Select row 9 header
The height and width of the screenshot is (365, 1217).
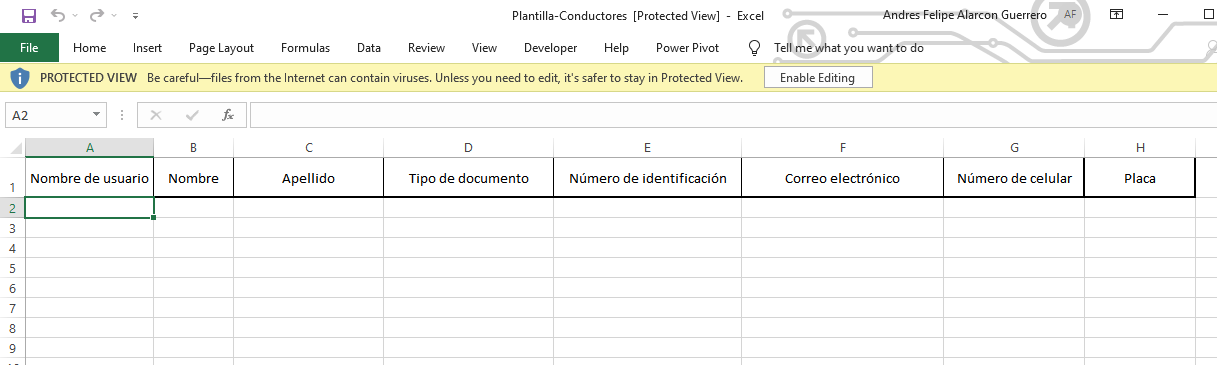tap(12, 348)
